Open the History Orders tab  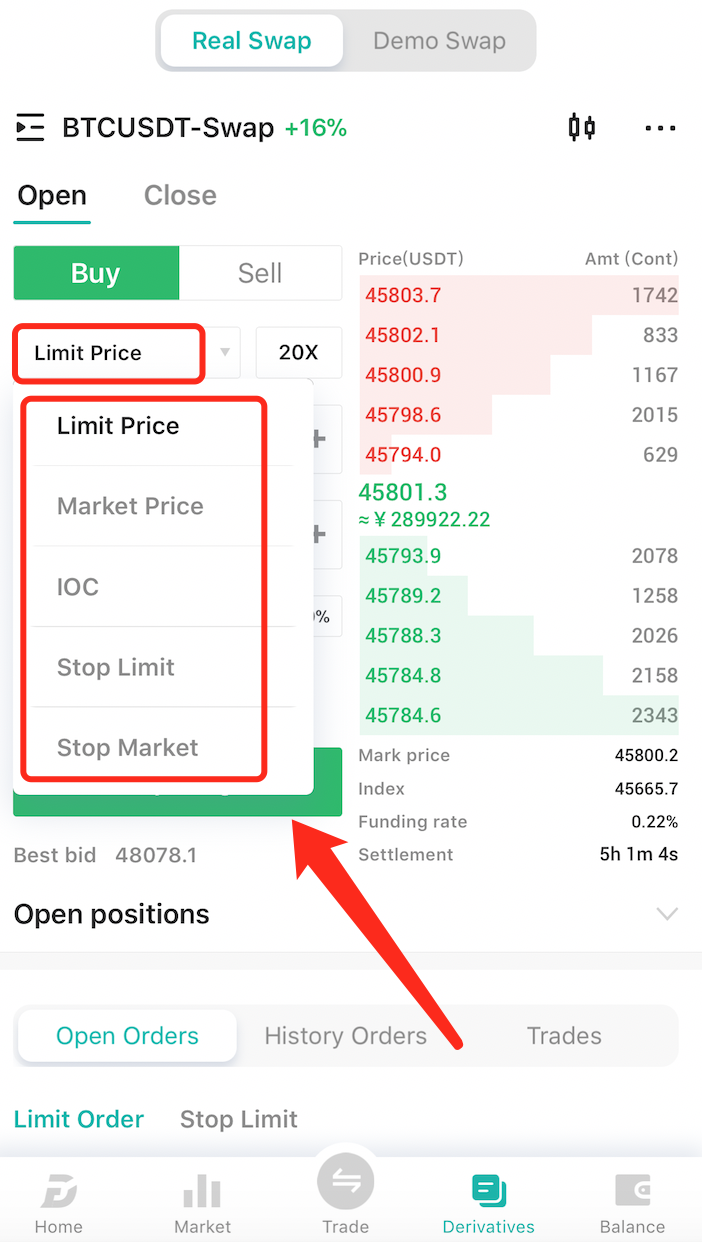[346, 1036]
